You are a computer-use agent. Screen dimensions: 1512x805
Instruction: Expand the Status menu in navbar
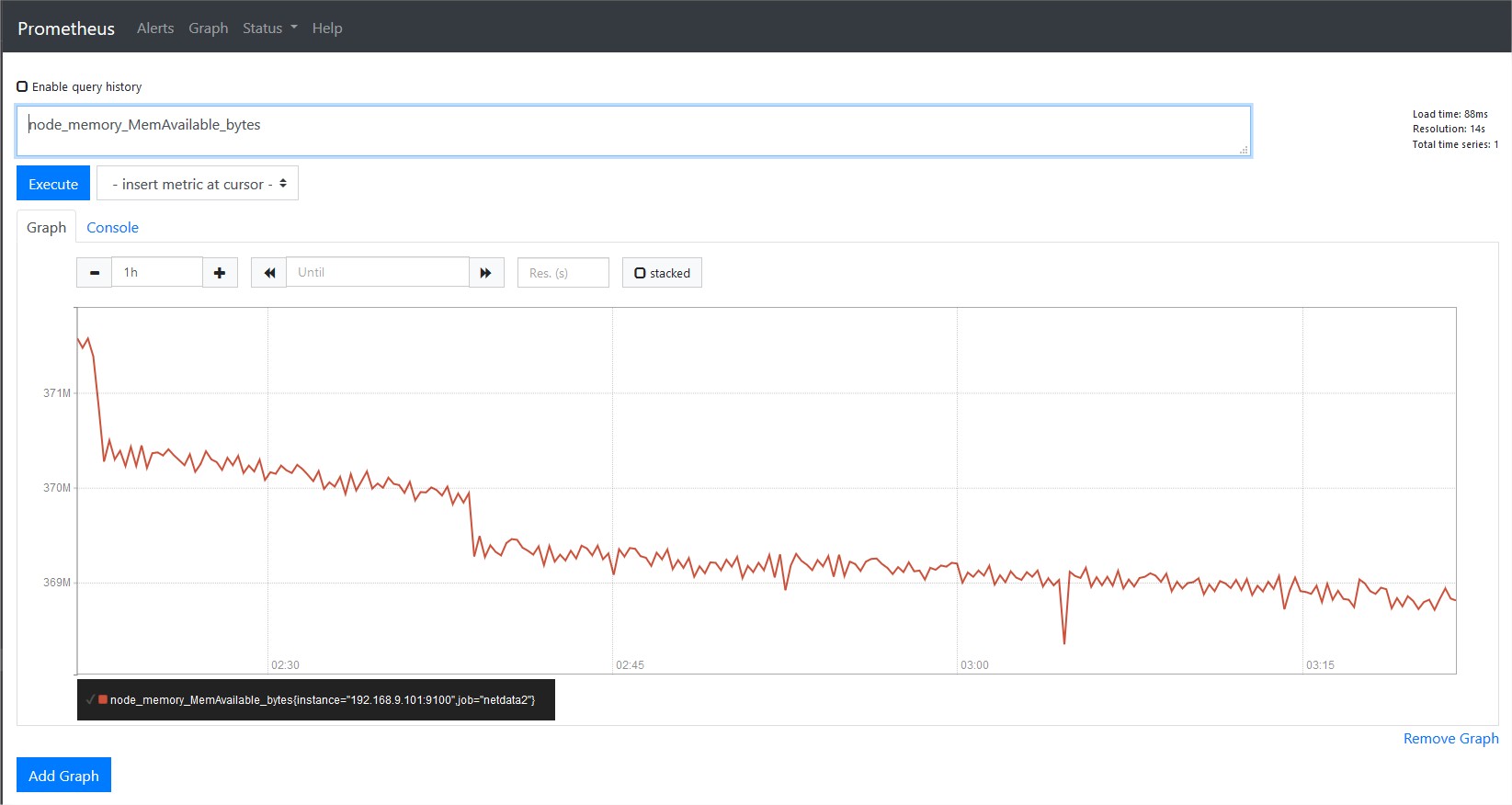270,28
